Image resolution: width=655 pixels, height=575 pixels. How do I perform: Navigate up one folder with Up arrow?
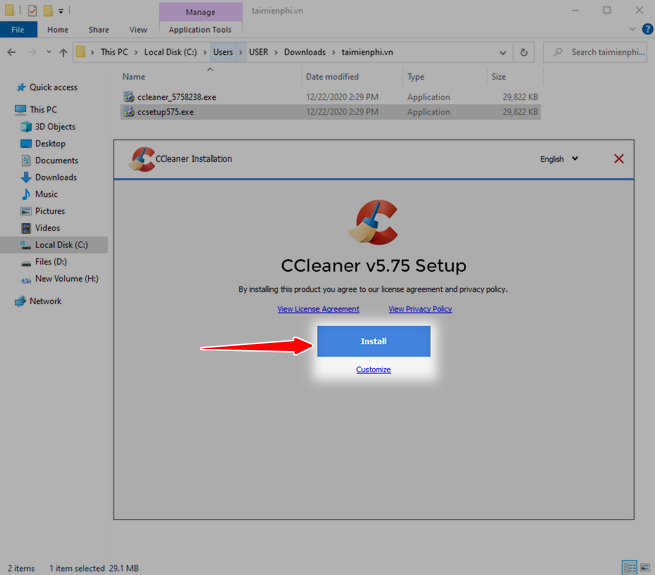pos(63,52)
